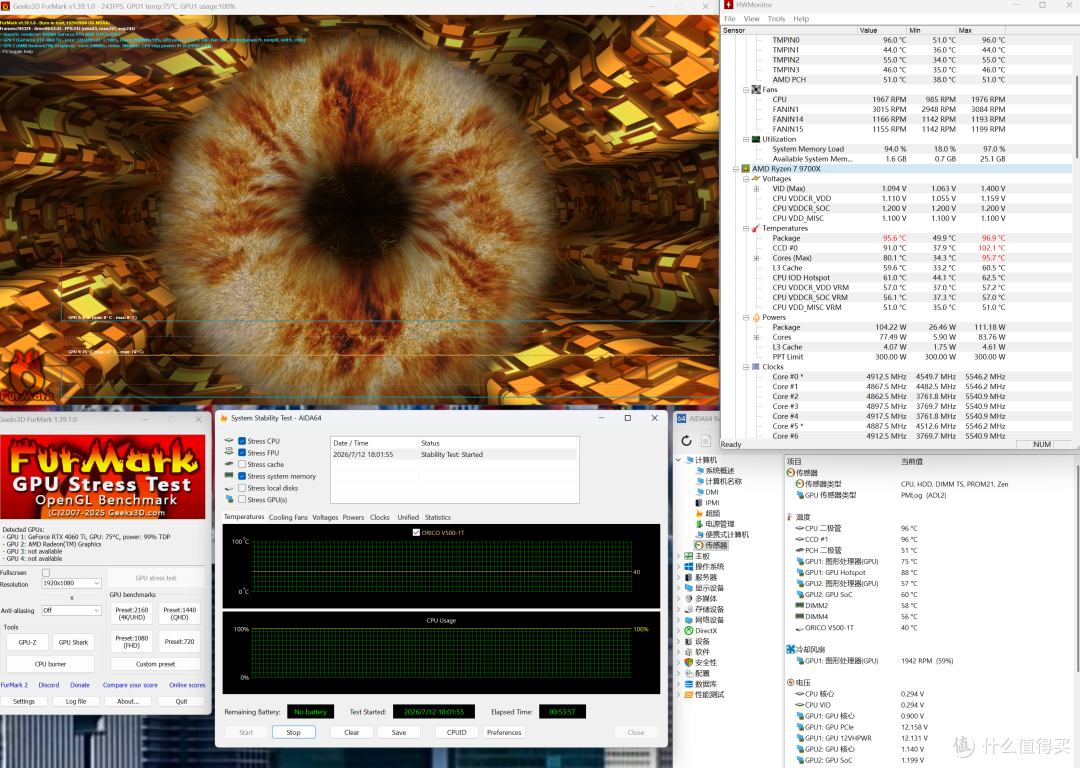Screen dimensions: 1080x768
Task: Click AMD Ryzen 7 9700X processor icon
Action: coord(745,169)
